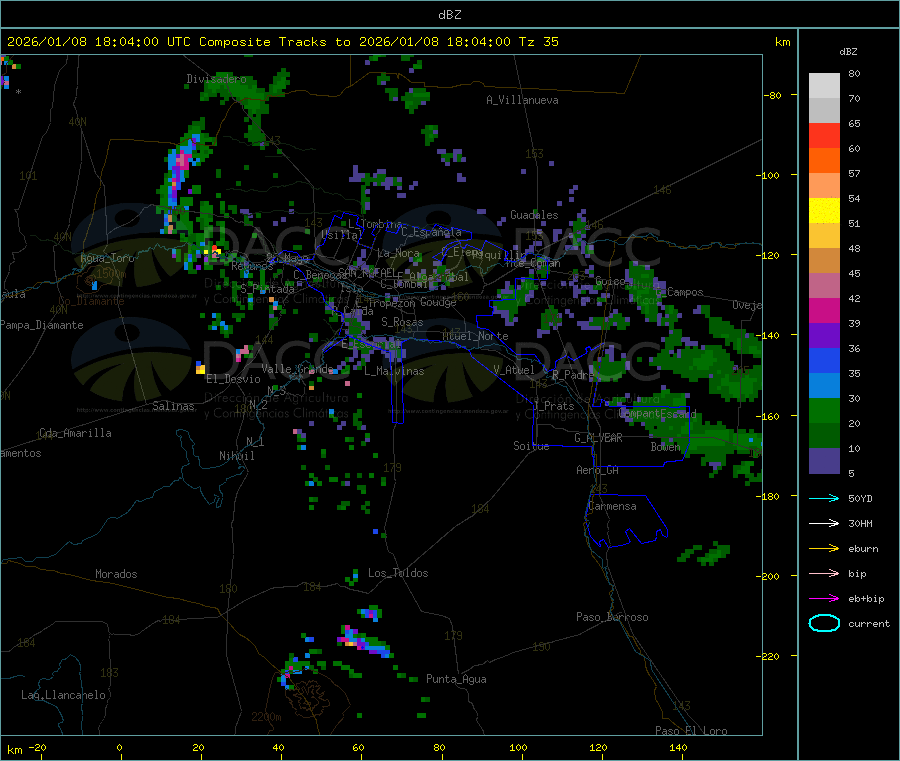
Task: Select the bright yellow 51–54 dBZ swatch
Action: click(824, 211)
